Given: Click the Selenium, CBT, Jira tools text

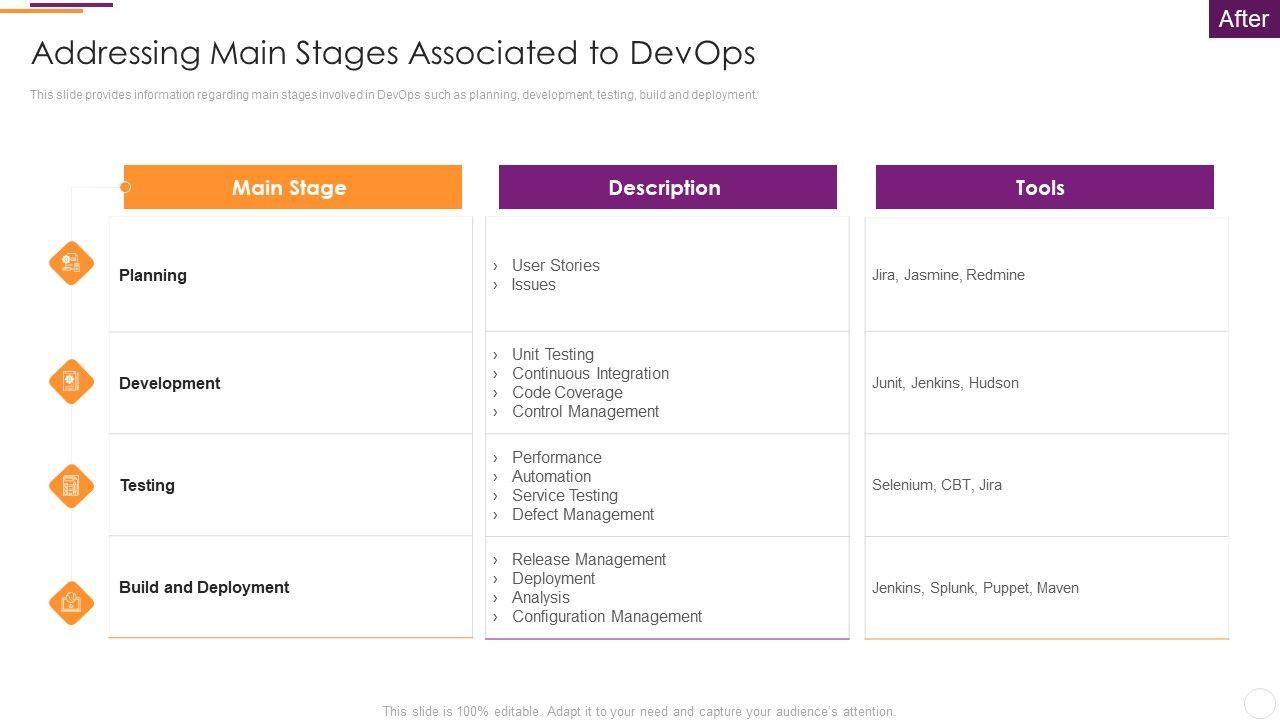Looking at the screenshot, I should [x=937, y=485].
